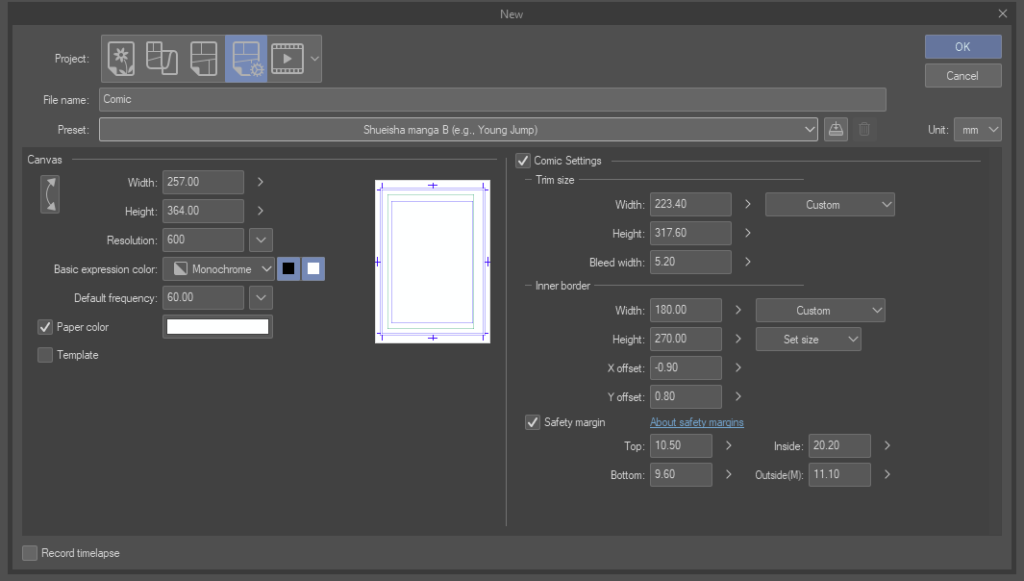
Task: Click the canvas Width field 257.00
Action: point(203,182)
